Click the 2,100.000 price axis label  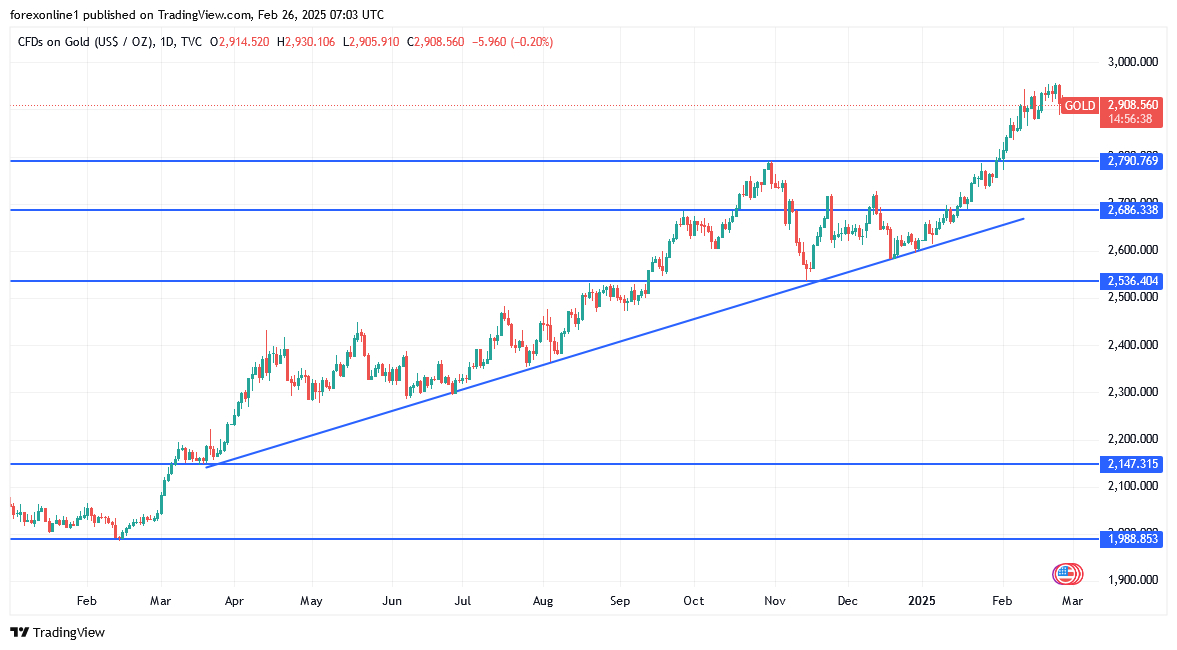pyautogui.click(x=1133, y=486)
